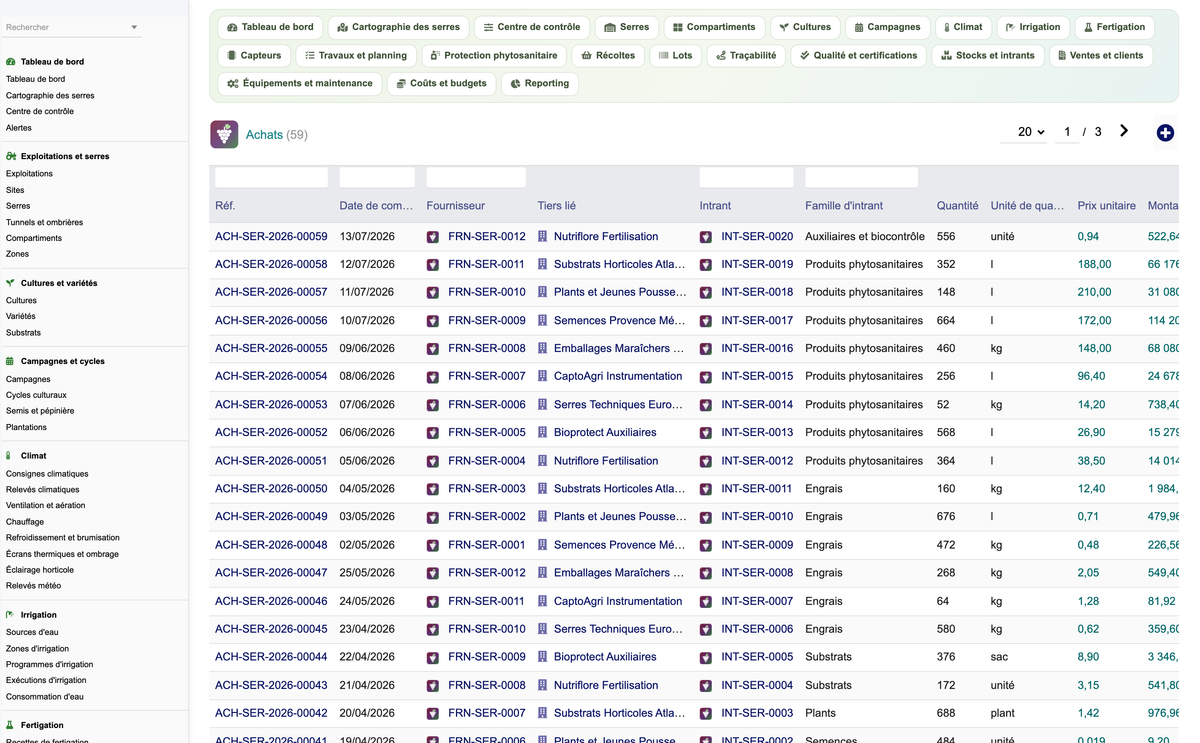Click the Fournisseur column filter field
The width and height of the screenshot is (1200, 743).
(476, 178)
